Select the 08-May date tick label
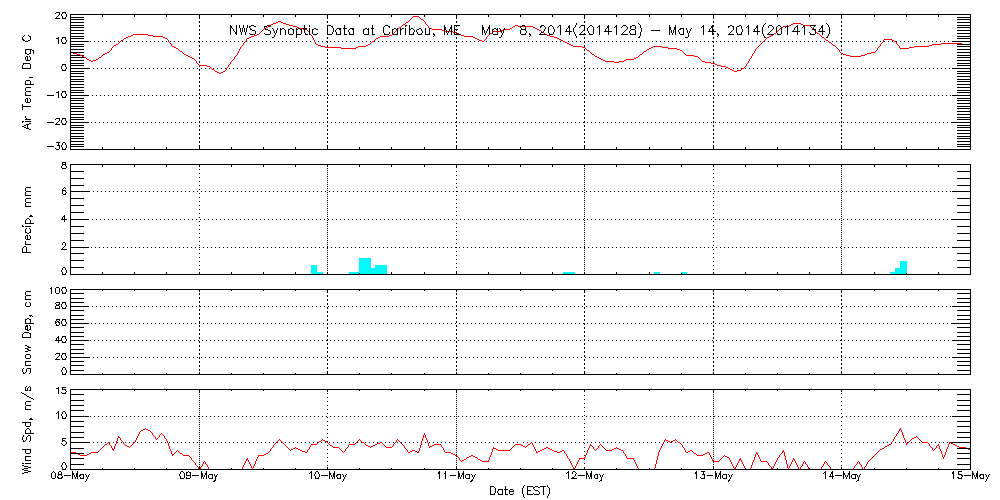This screenshot has height=500, width=1000. [70, 477]
